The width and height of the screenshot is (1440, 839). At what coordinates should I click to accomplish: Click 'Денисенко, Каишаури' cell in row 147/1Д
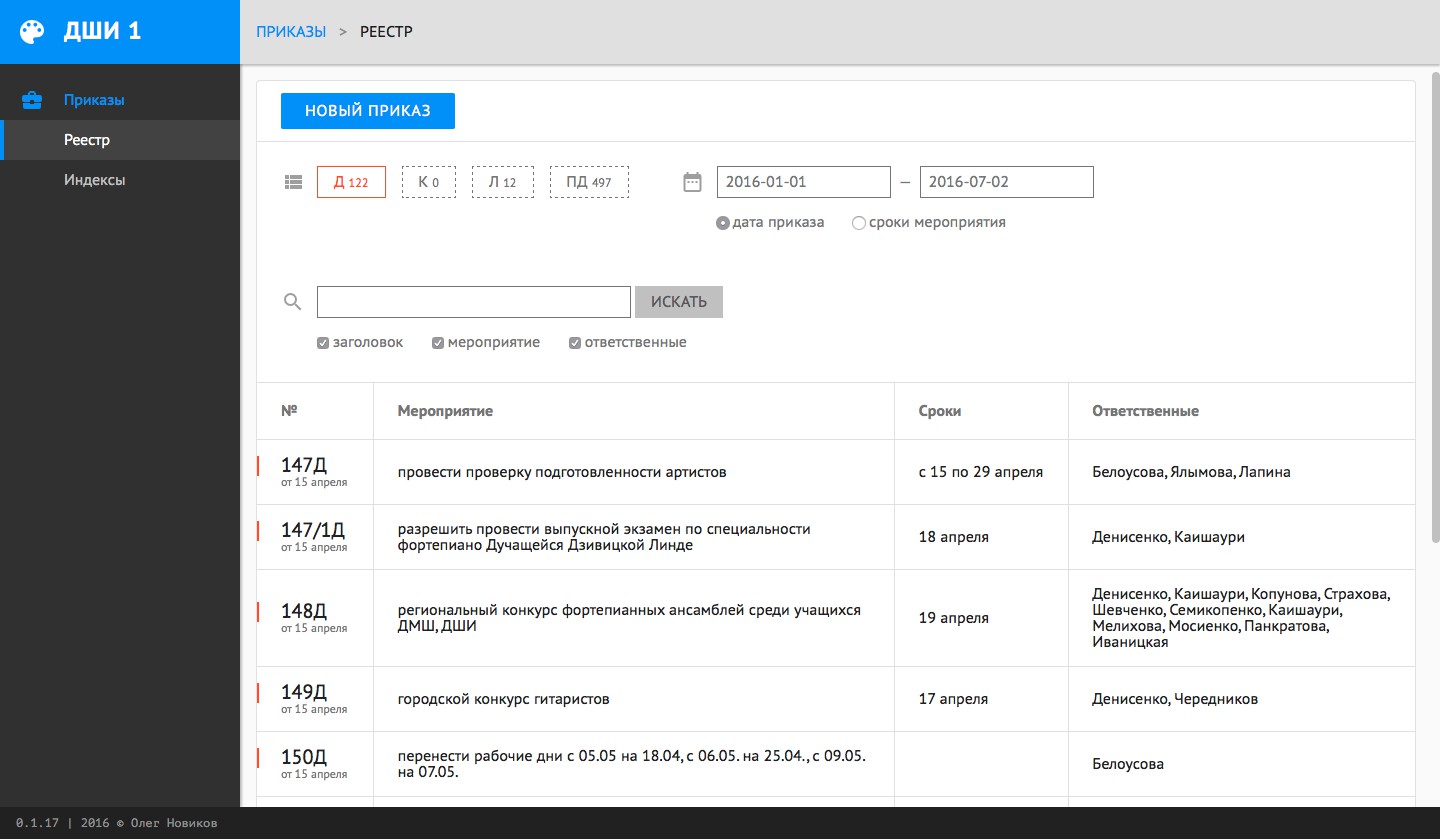pos(1169,537)
